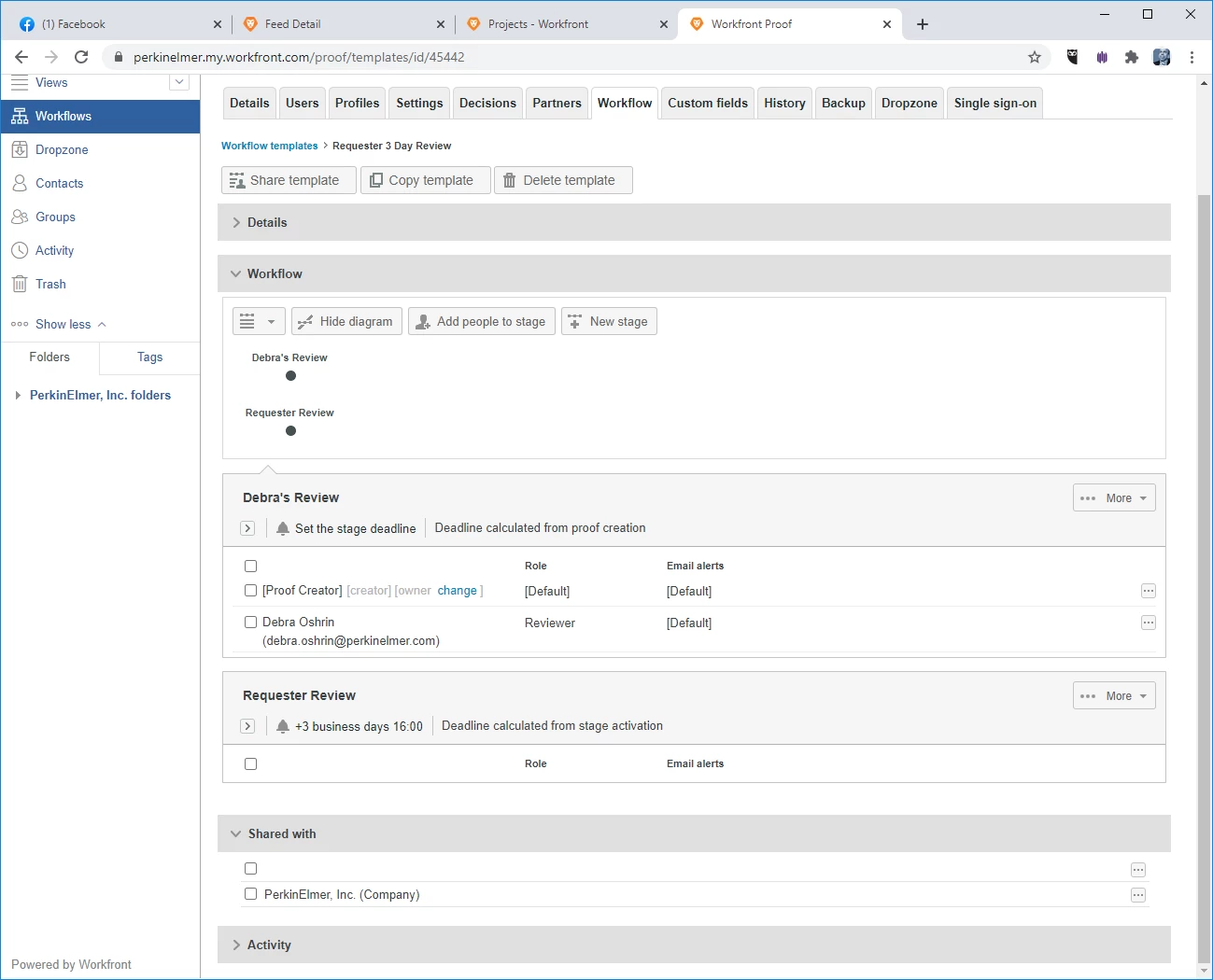
Task: Switch to the Decisions tab
Action: coord(487,104)
